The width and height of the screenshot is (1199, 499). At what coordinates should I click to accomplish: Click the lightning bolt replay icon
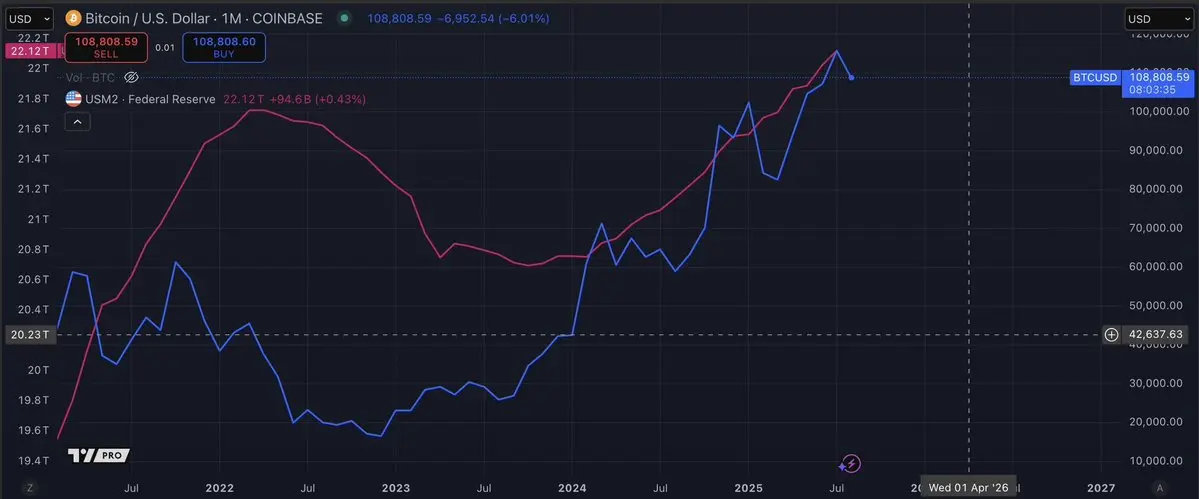click(x=850, y=463)
